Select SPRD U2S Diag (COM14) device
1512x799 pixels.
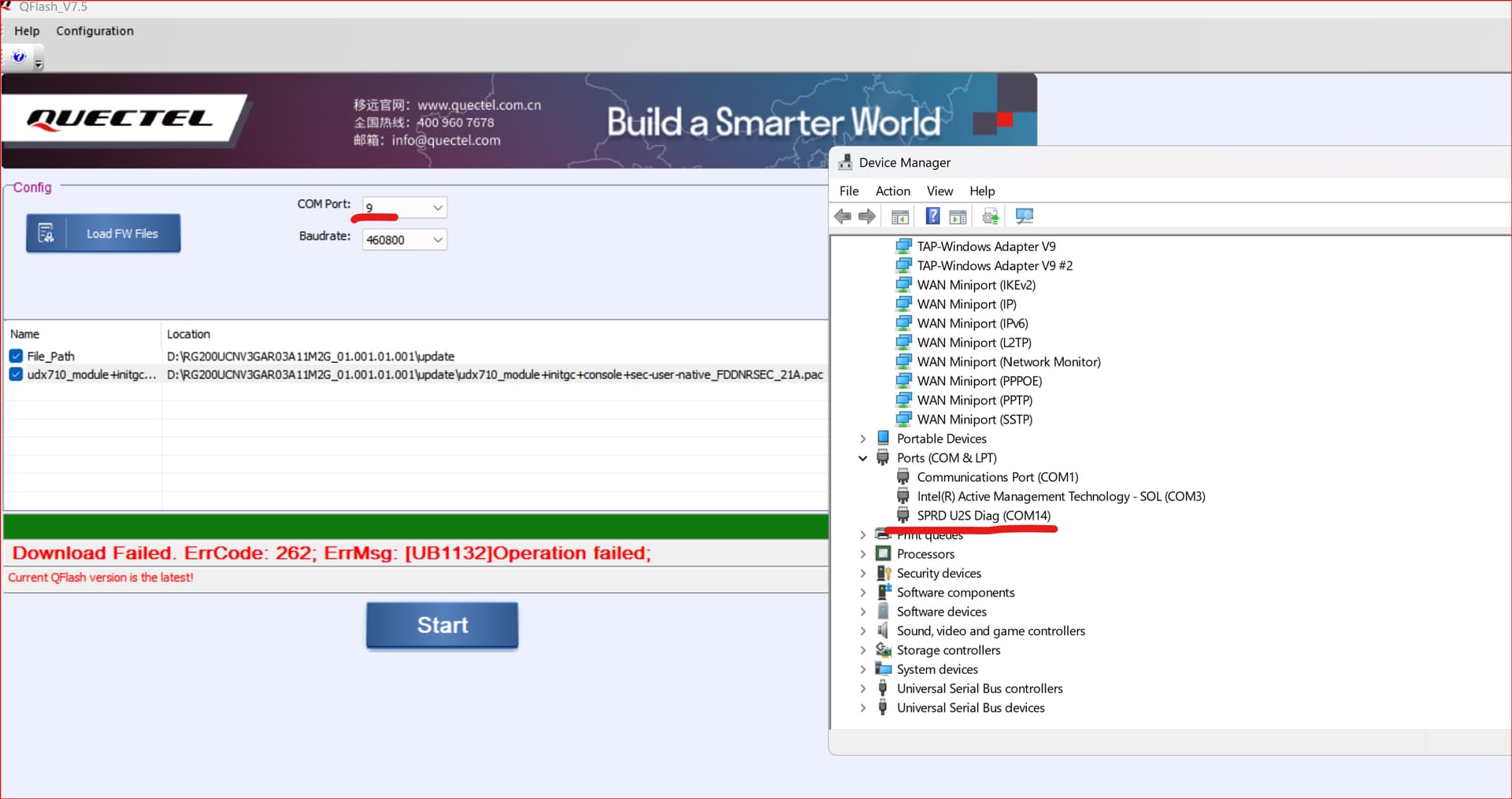click(x=983, y=516)
